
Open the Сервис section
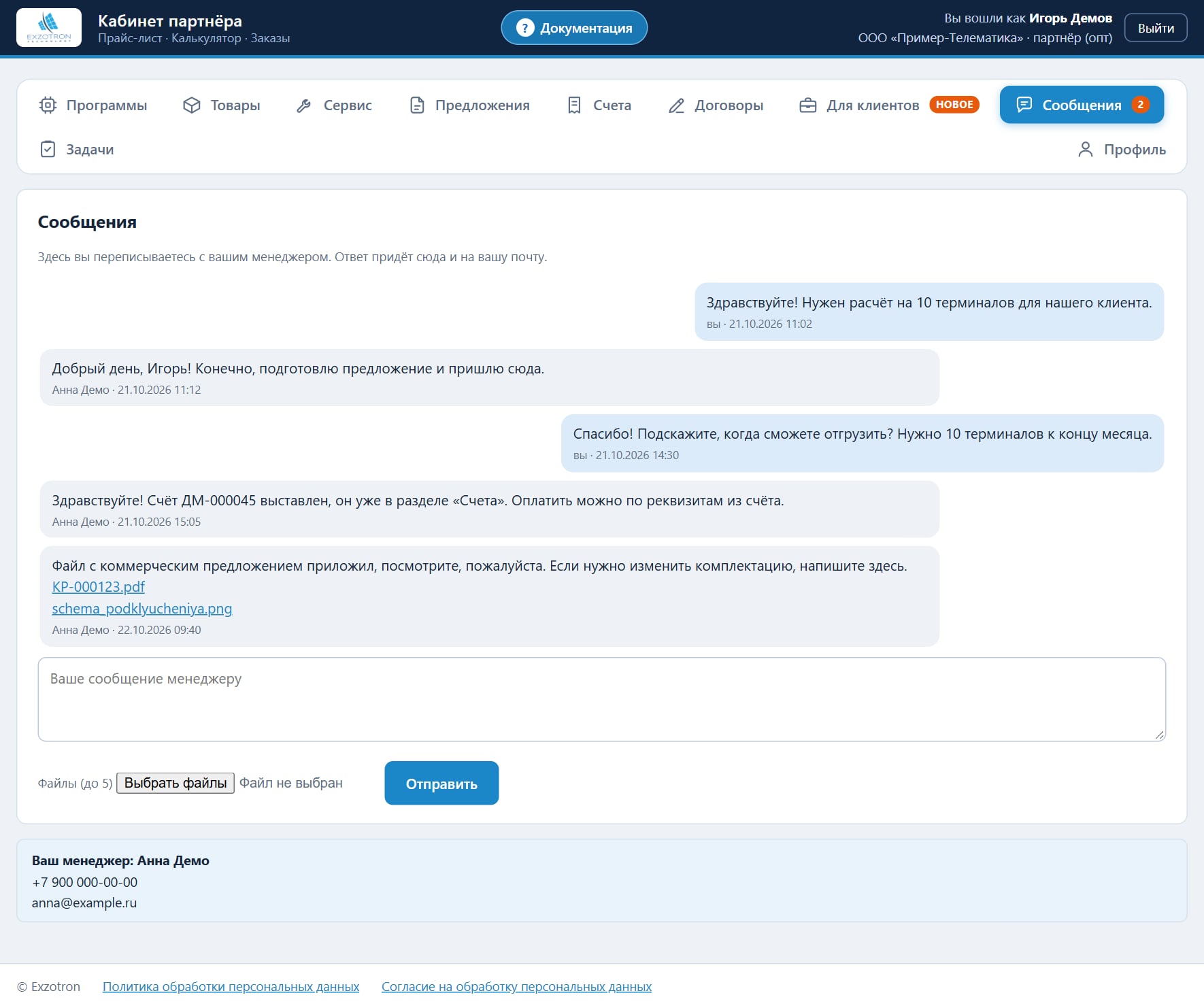pyautogui.click(x=334, y=105)
